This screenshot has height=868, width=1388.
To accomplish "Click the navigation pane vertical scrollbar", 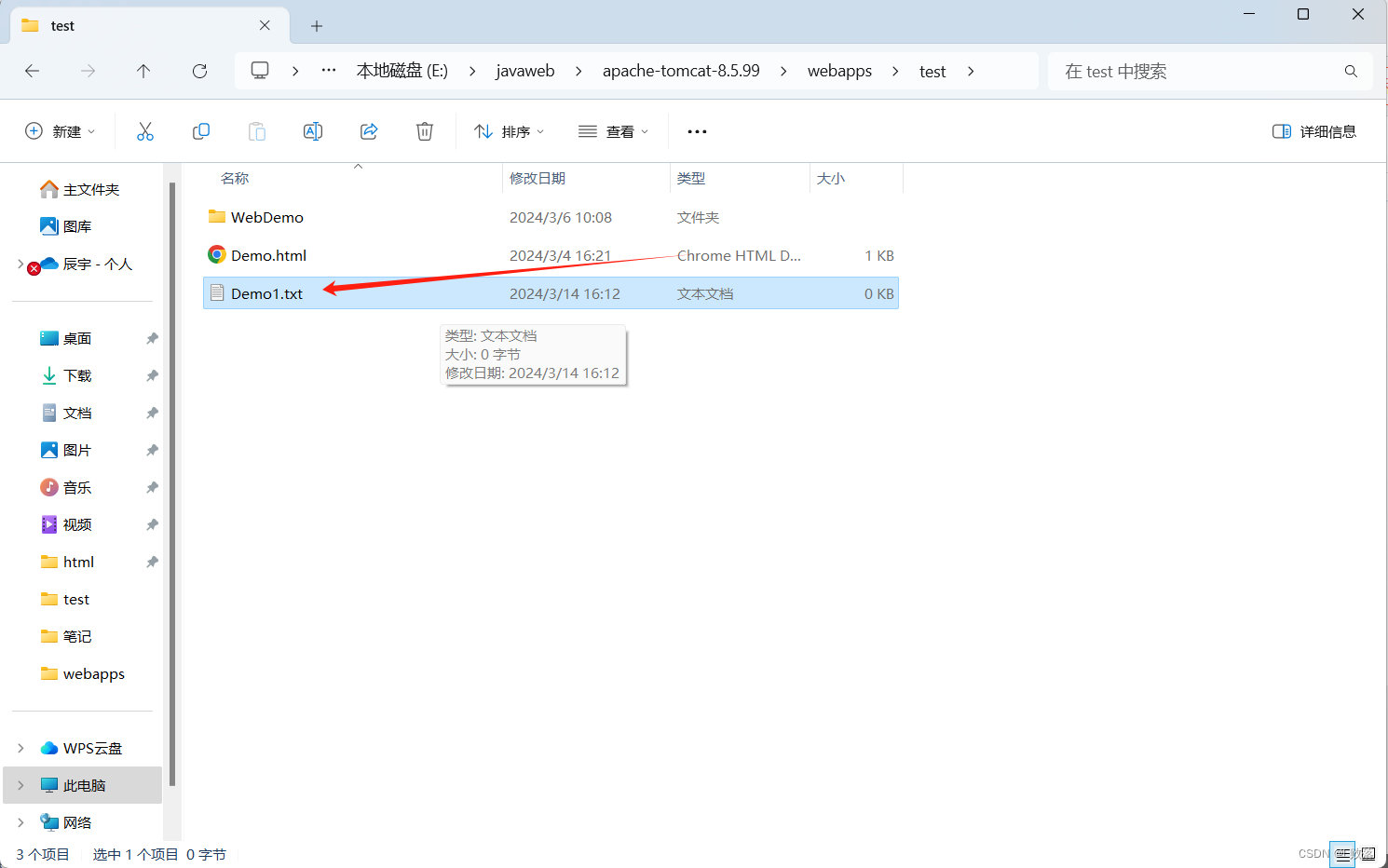I will point(172,484).
